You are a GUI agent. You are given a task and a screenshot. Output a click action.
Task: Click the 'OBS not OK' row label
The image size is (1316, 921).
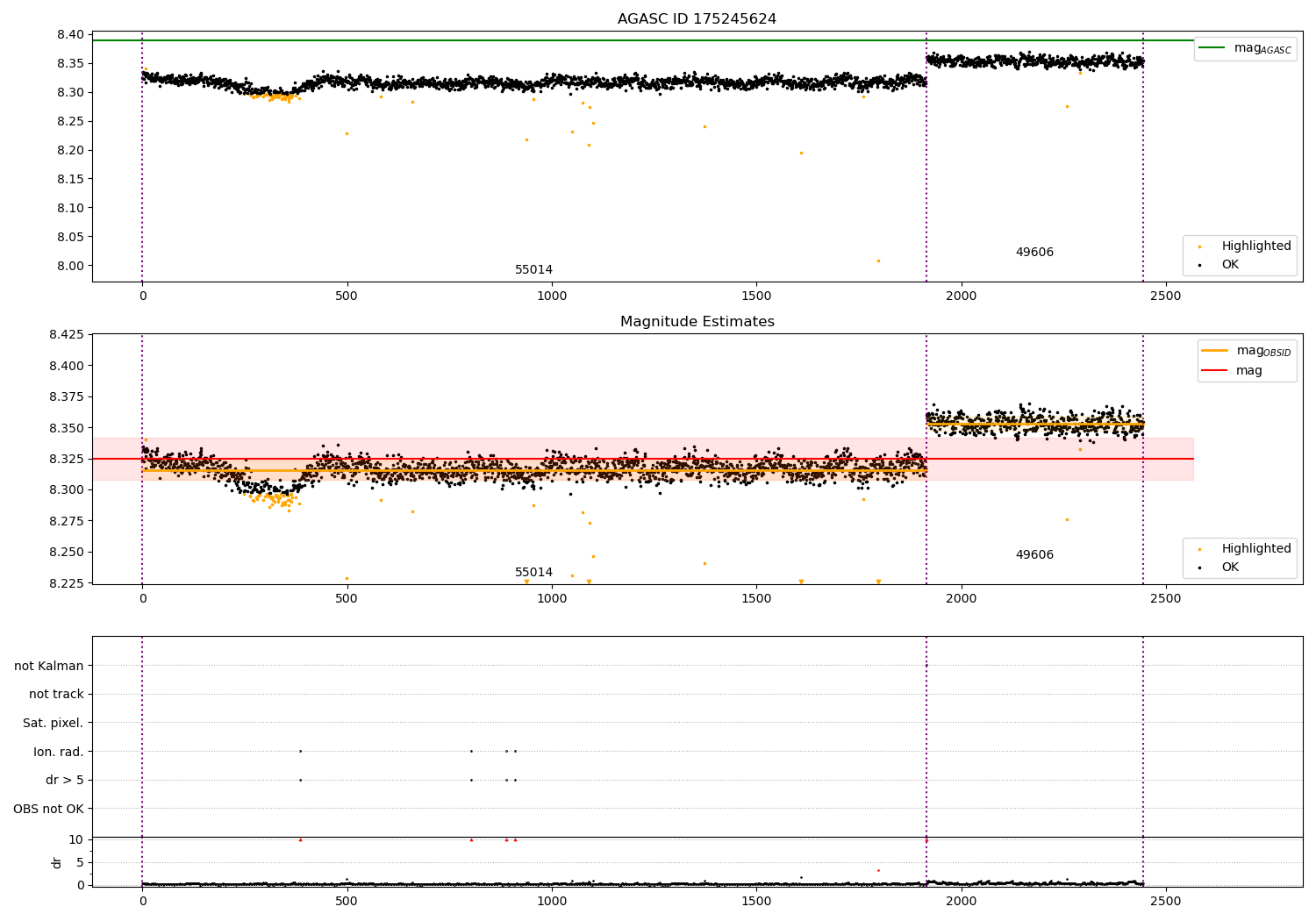(x=48, y=809)
